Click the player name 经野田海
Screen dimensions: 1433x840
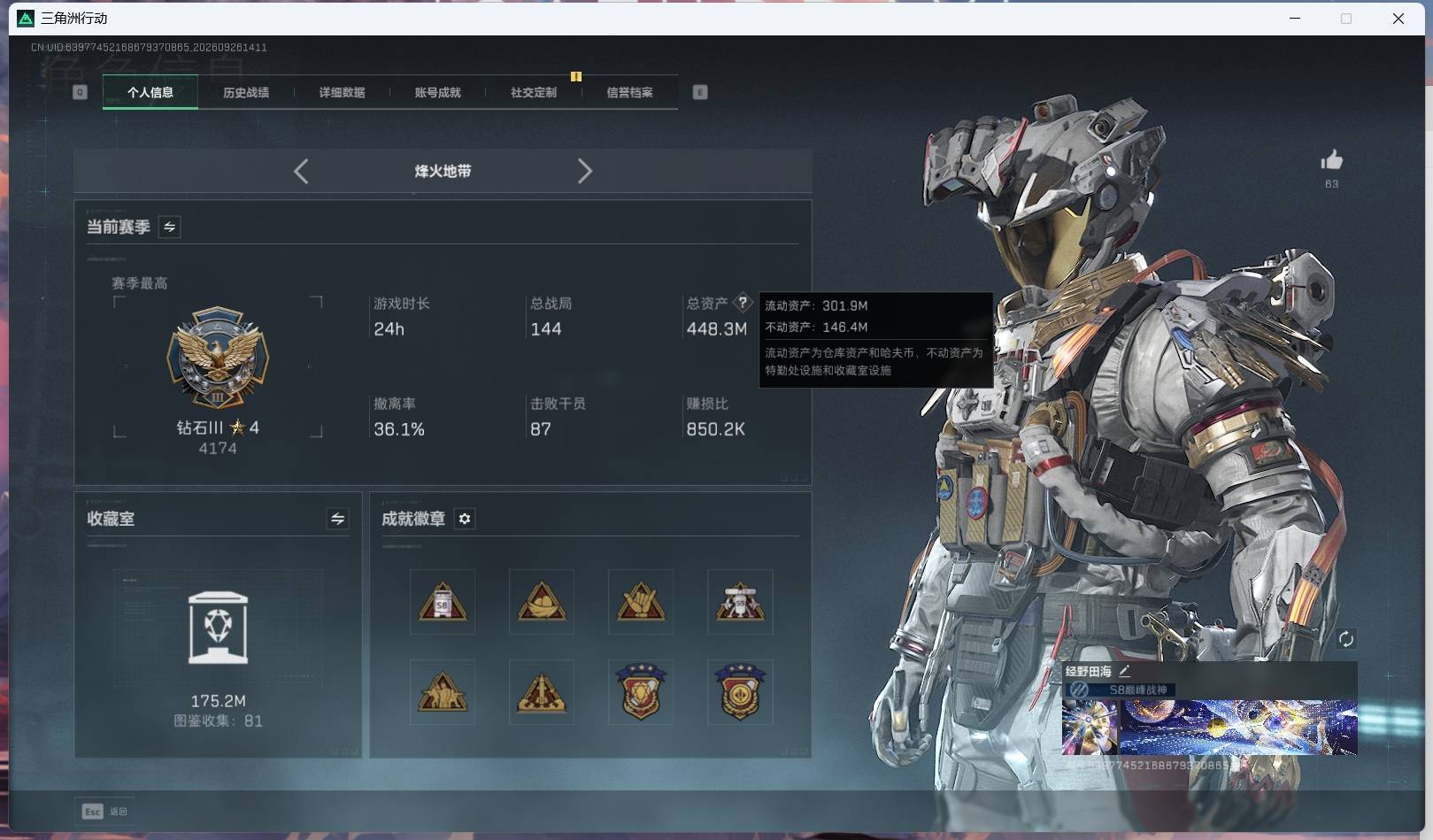1088,672
